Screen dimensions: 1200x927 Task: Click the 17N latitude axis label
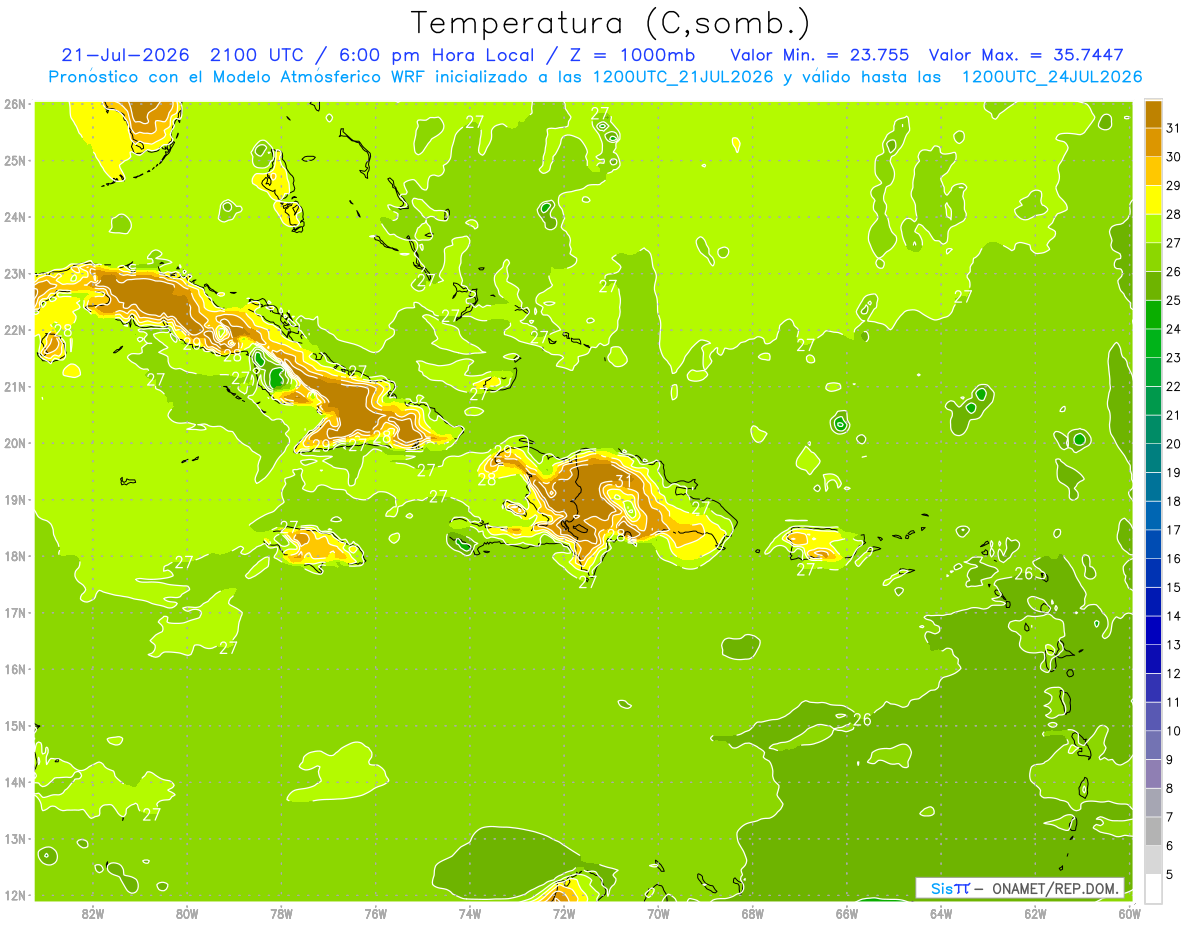tap(15, 613)
